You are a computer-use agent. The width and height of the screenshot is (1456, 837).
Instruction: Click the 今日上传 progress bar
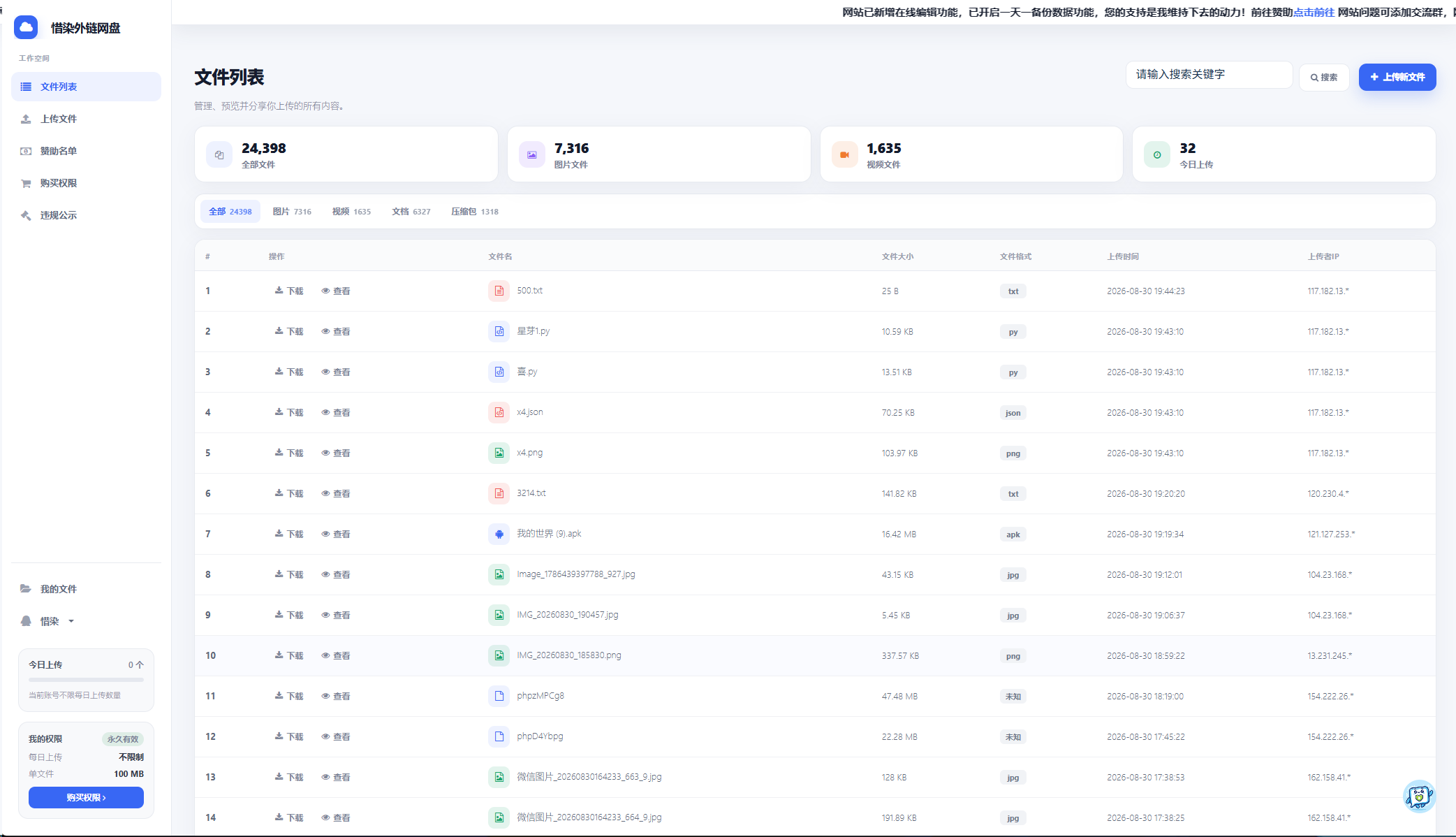(x=86, y=680)
